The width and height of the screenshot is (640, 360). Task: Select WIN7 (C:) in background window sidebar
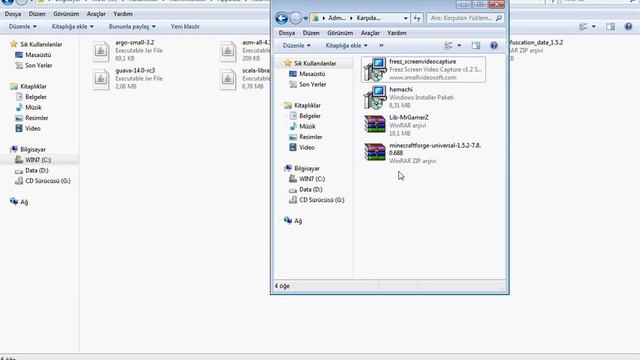point(38,160)
